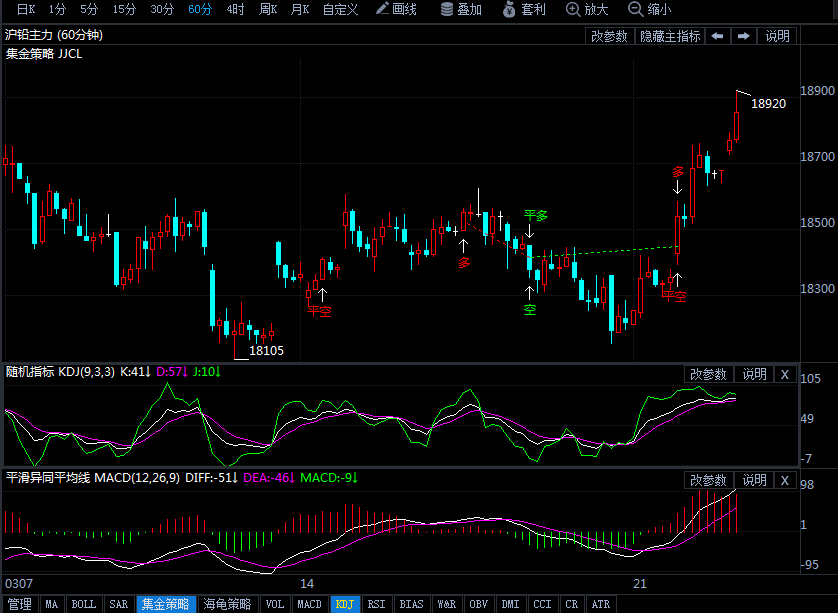Switch to the 5分 timeframe

(x=89, y=9)
